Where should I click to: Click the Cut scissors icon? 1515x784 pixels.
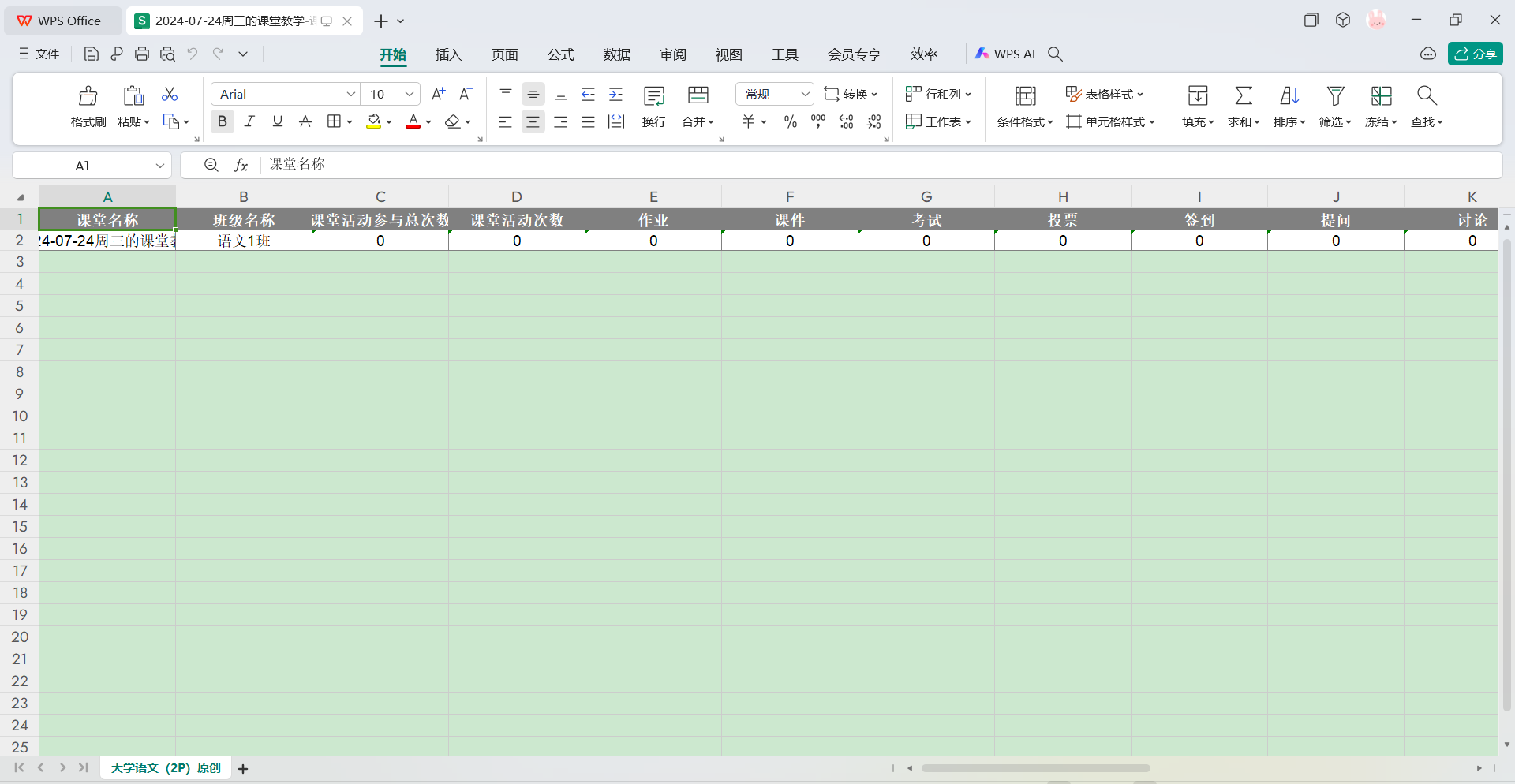[x=169, y=95]
